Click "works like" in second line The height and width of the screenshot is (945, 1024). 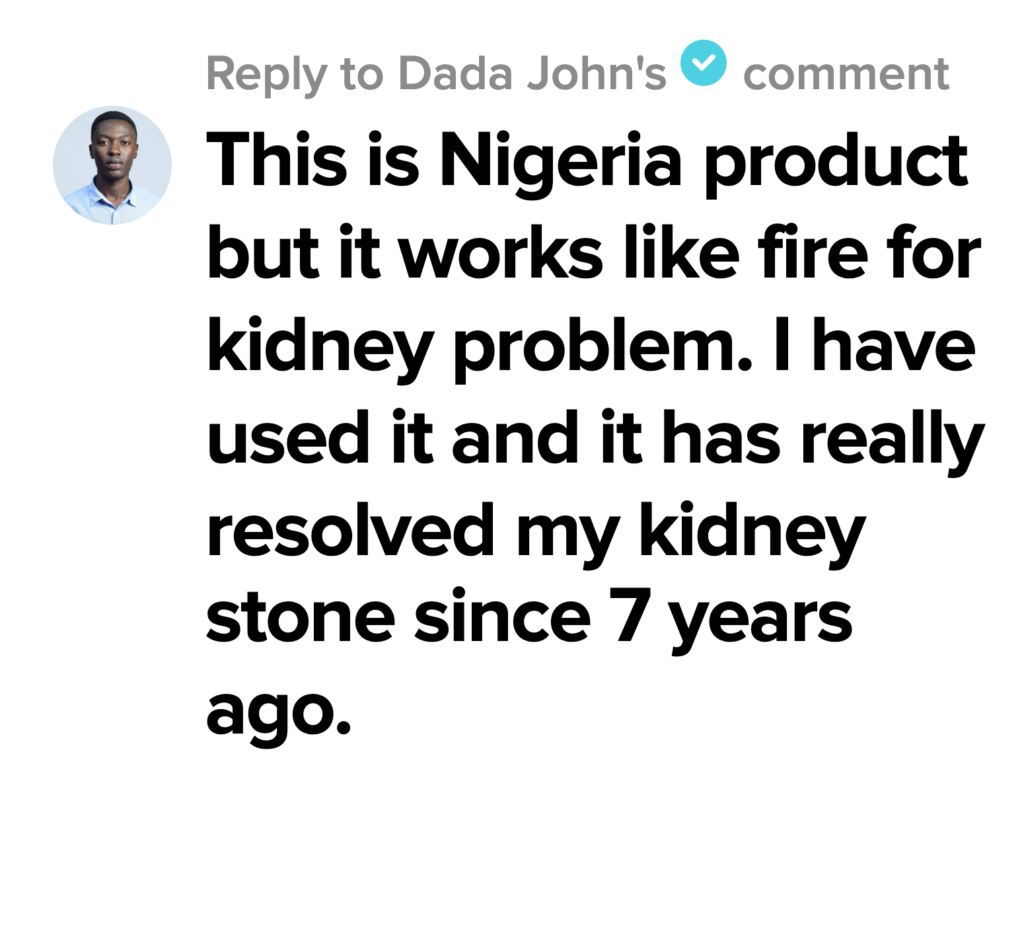571,254
